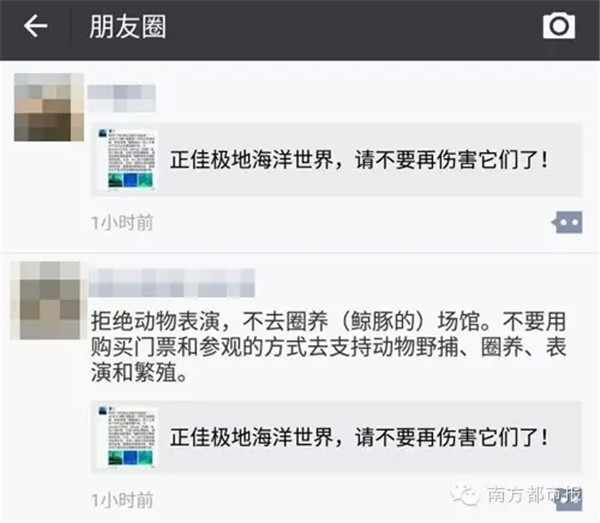Click the divider line between both posts

(300, 253)
